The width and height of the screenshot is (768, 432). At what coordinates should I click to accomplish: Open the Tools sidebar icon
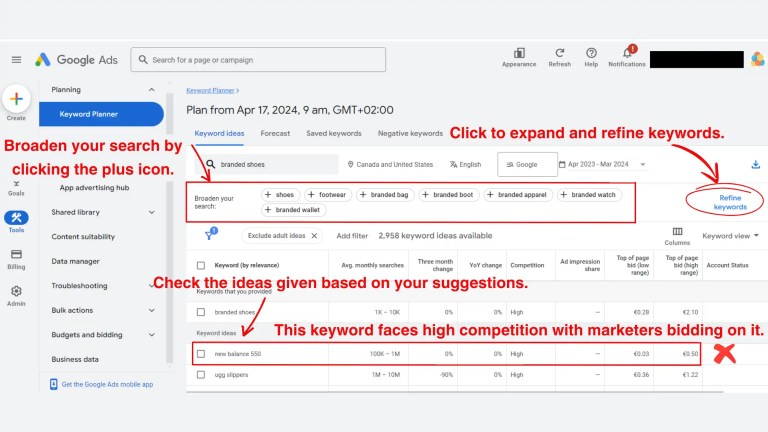click(x=16, y=217)
